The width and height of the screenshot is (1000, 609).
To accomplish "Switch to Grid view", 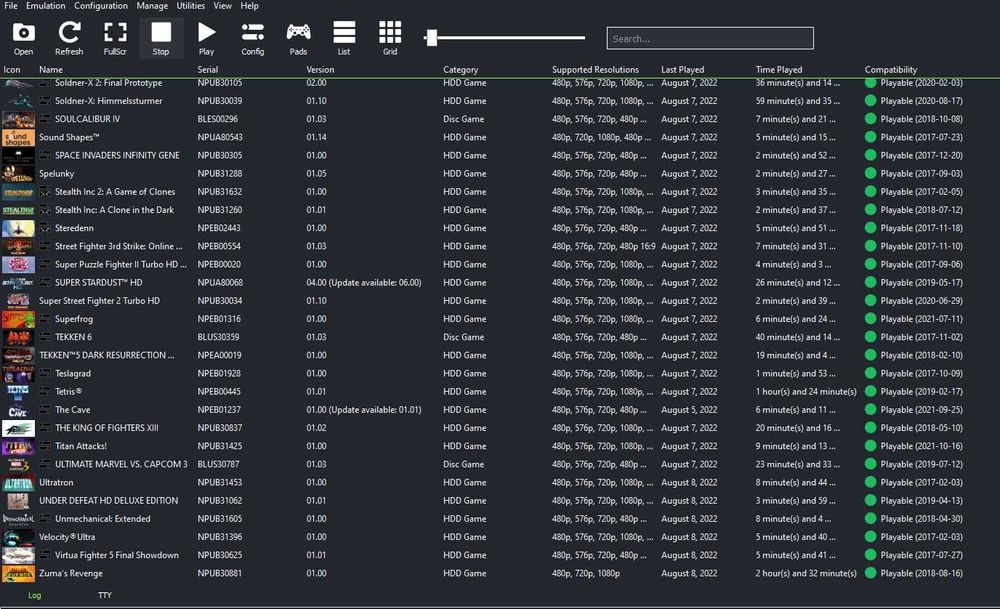I will (390, 38).
